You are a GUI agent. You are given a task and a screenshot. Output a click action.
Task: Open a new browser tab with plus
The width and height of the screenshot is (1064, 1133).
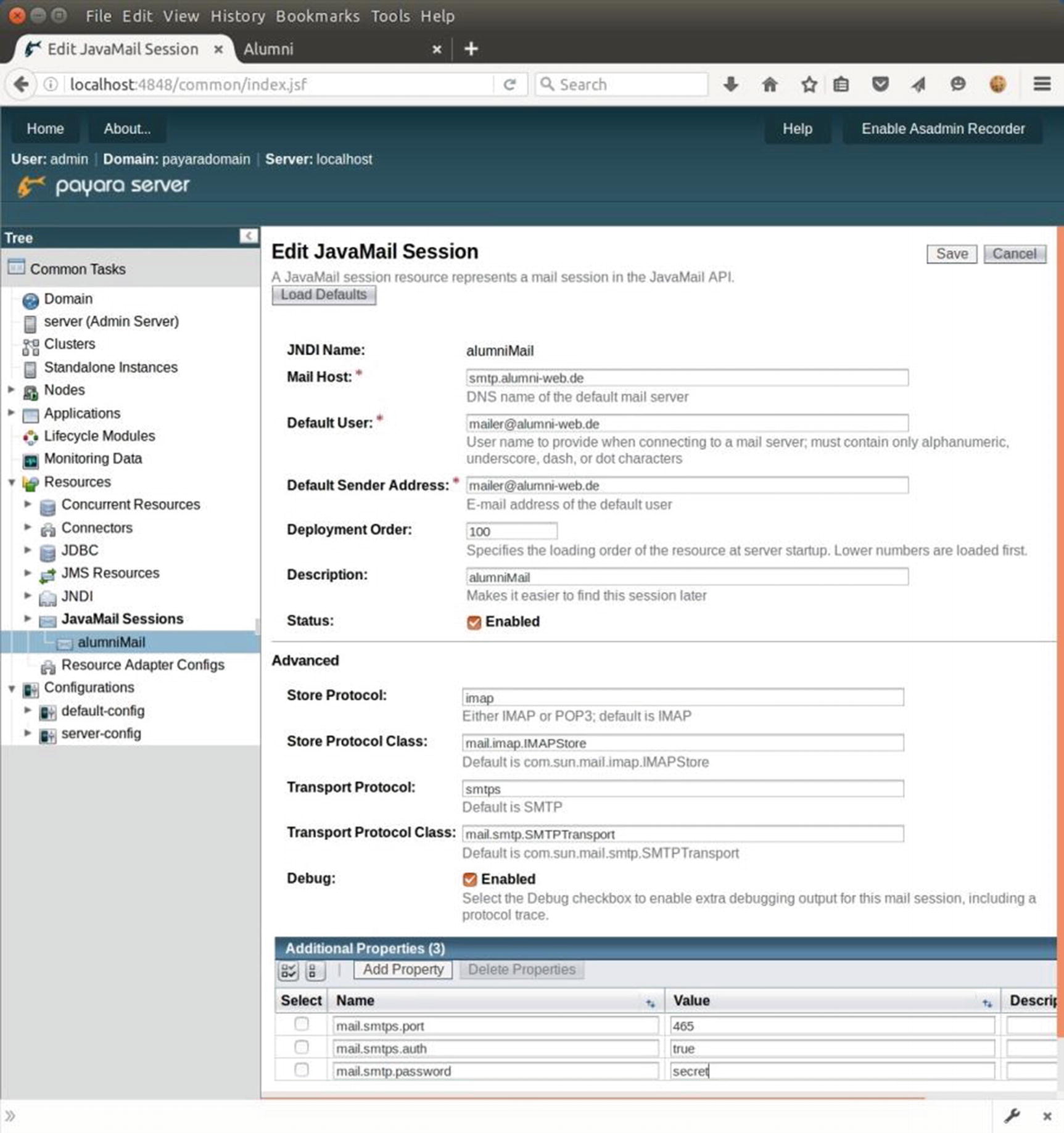click(471, 49)
